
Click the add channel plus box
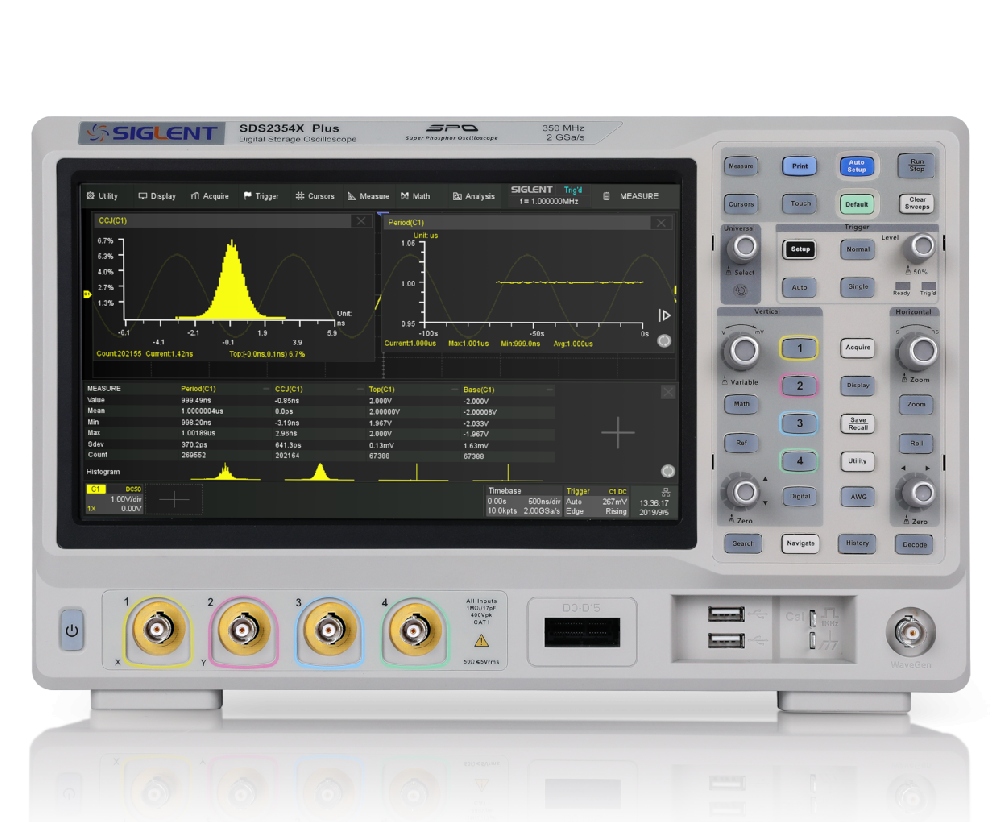click(x=174, y=499)
